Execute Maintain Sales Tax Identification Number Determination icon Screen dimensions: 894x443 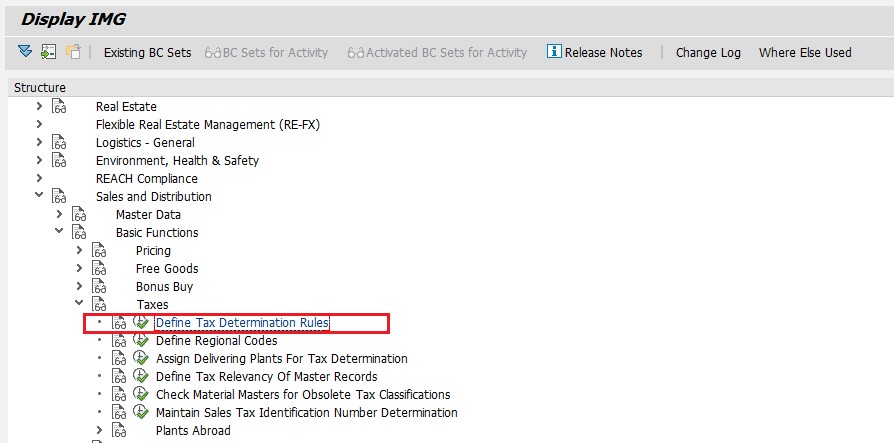pyautogui.click(x=141, y=413)
